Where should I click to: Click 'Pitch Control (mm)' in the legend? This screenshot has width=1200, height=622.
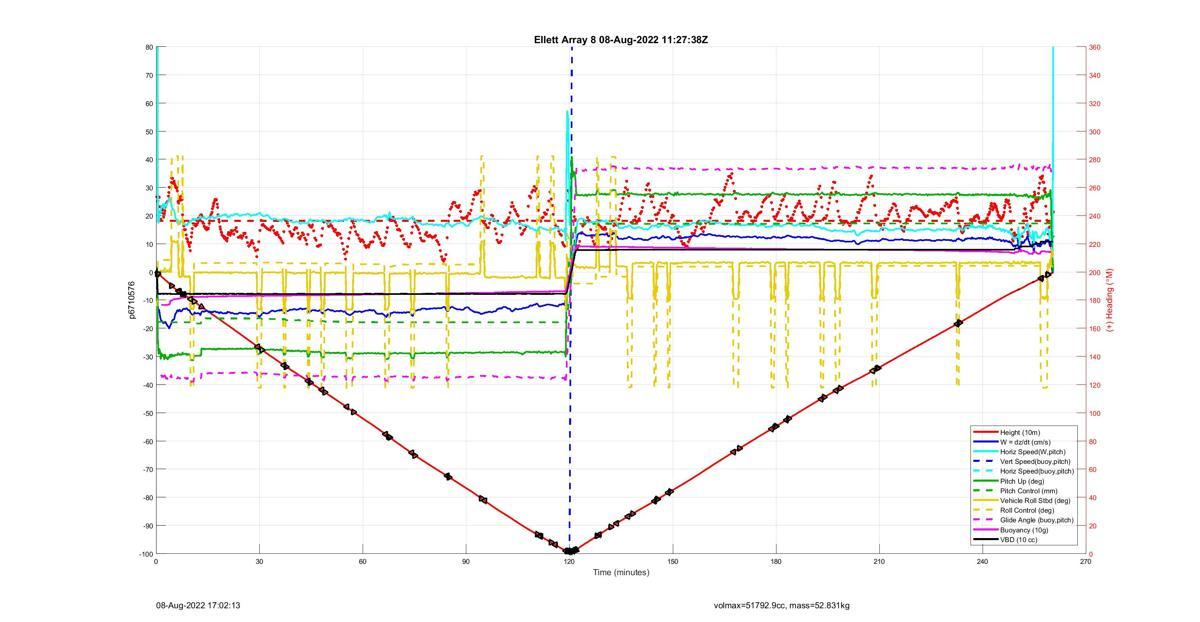click(1028, 491)
